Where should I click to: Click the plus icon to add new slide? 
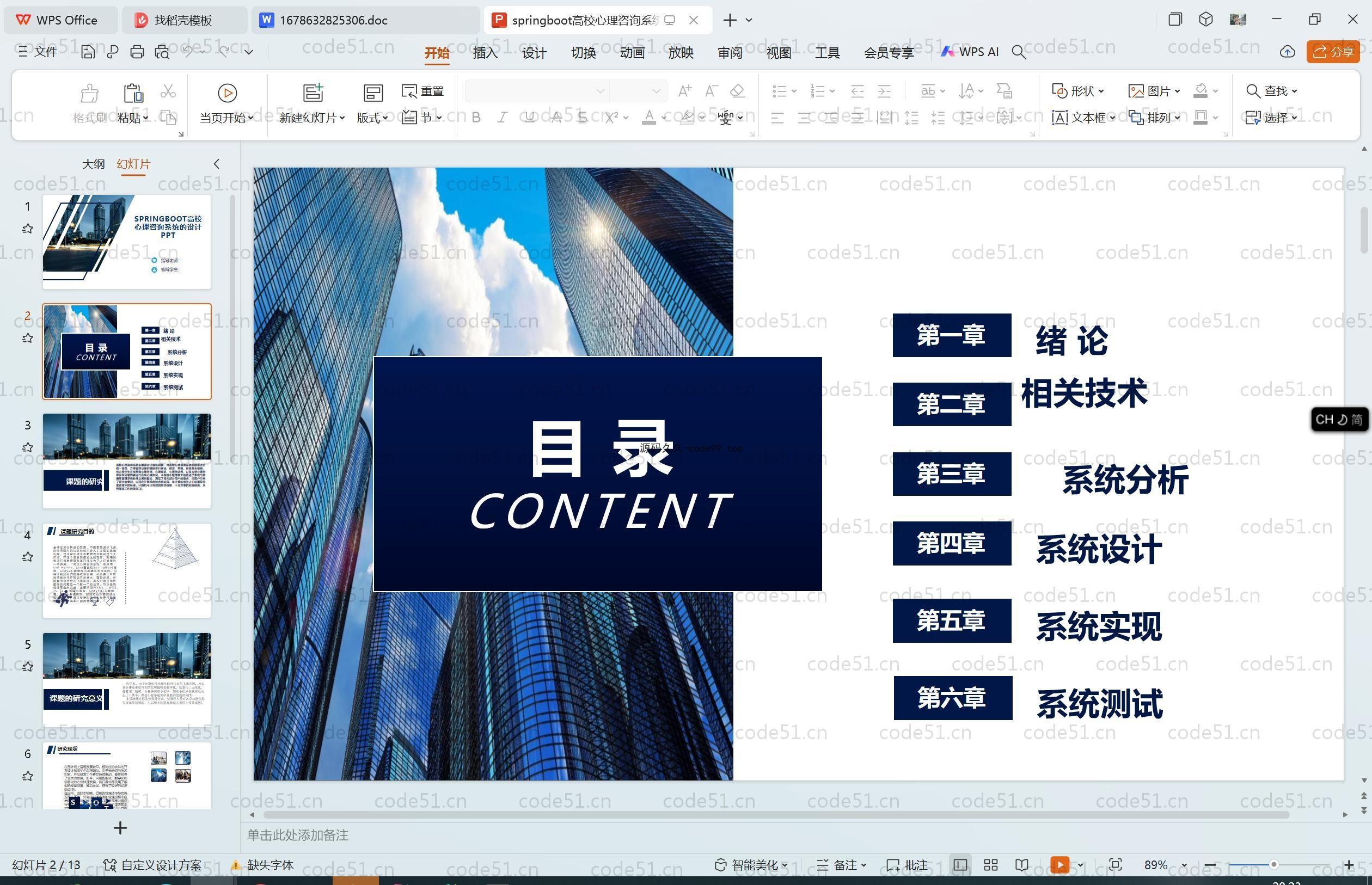(x=120, y=827)
